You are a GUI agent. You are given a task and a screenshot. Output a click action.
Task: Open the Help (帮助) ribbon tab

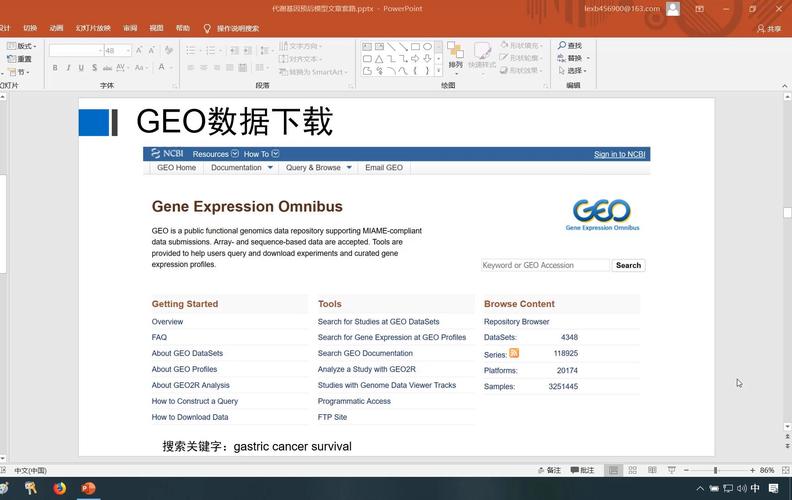coord(182,28)
